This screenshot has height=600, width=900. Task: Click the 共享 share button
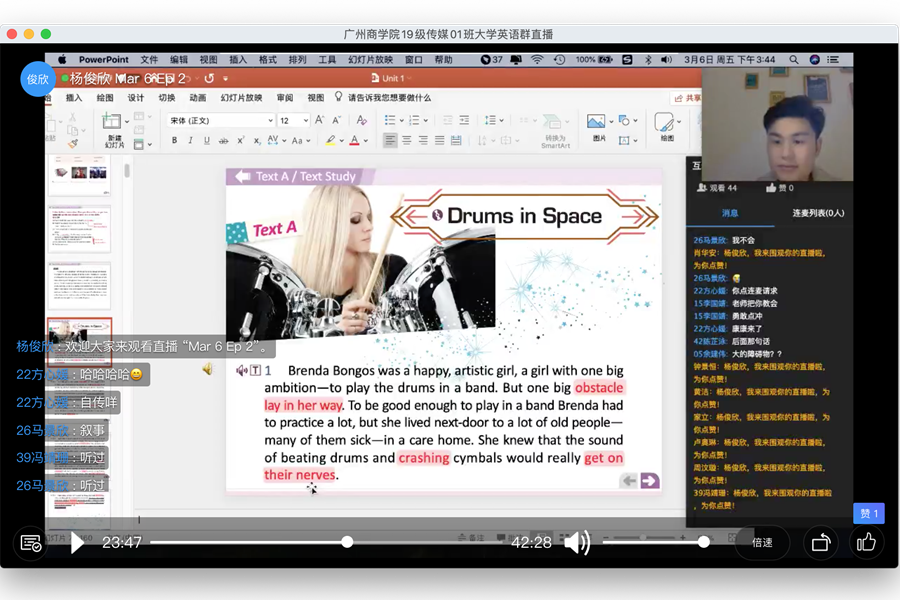[x=688, y=98]
